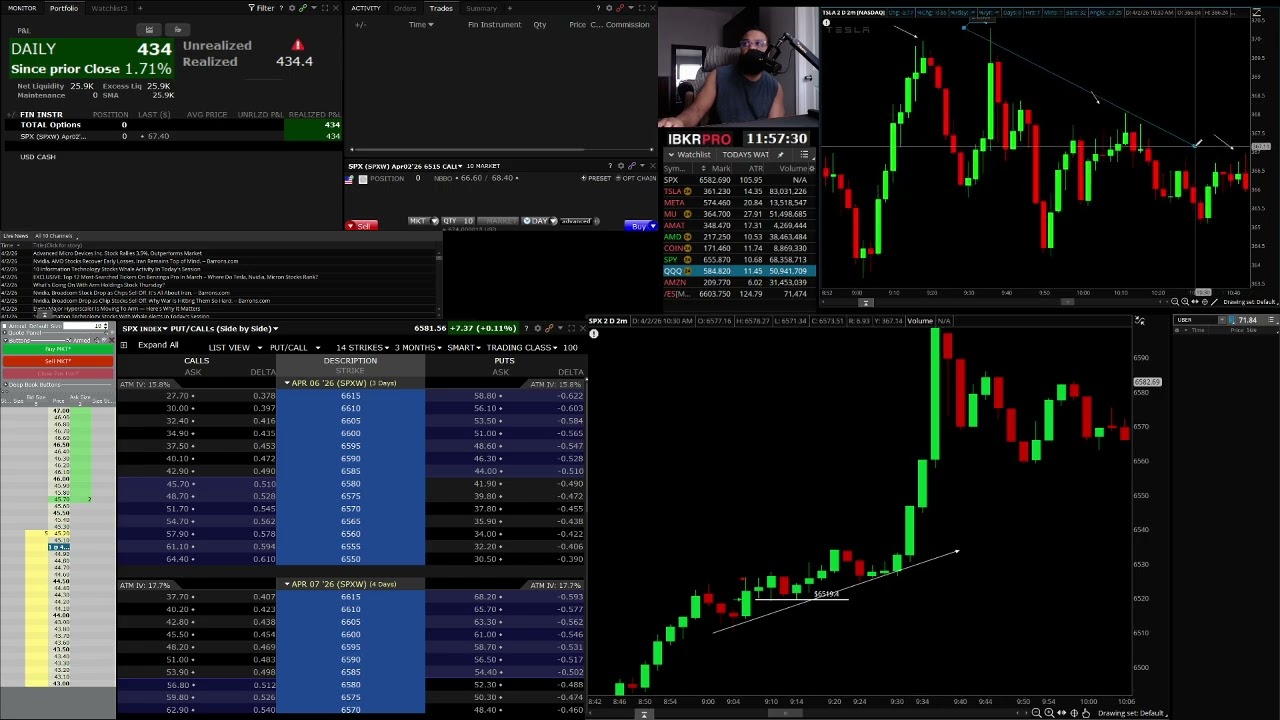Click the blue Buy button in order entry
The width and height of the screenshot is (1280, 720).
(x=640, y=226)
